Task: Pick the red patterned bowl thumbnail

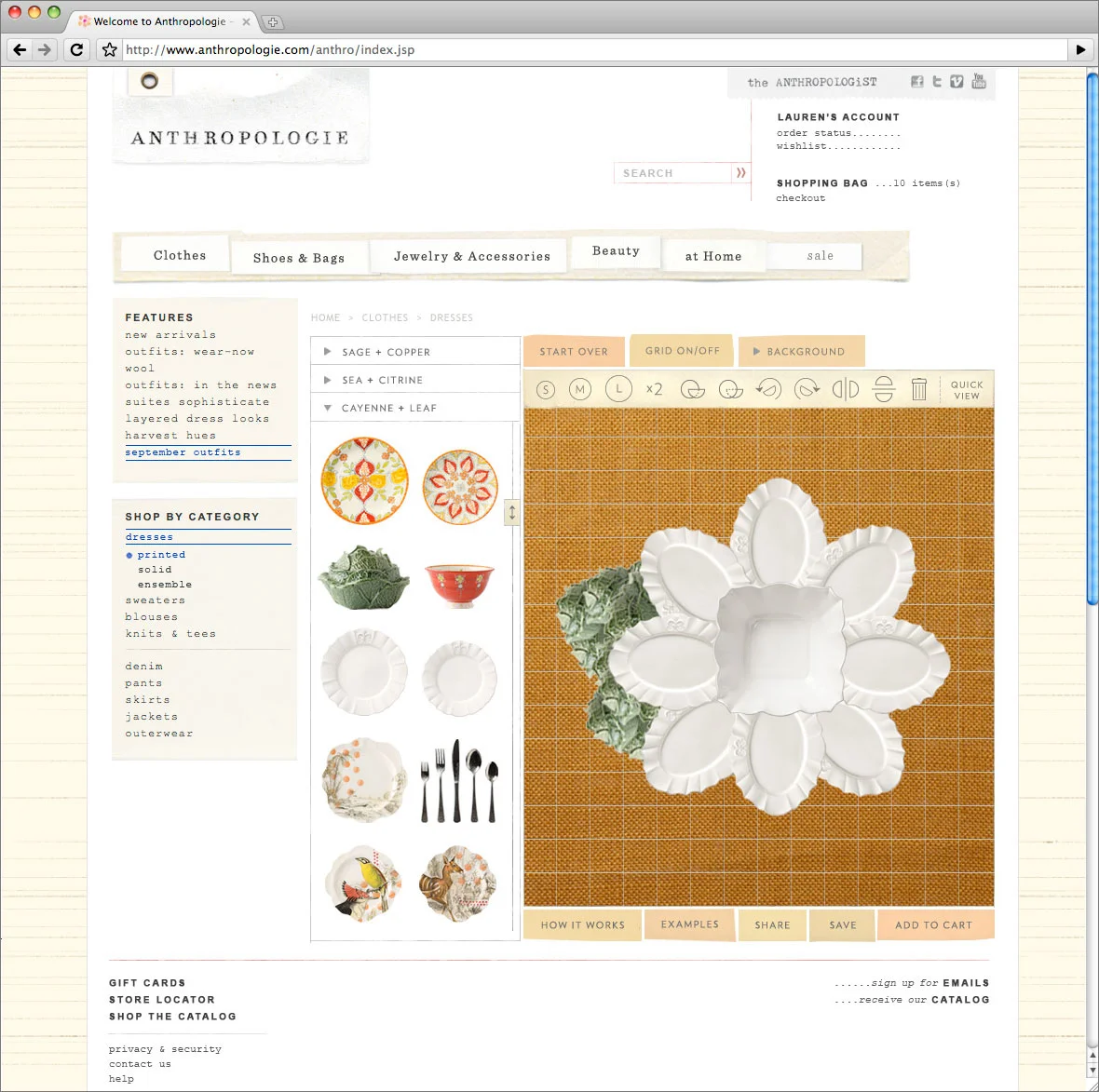Action: coord(460,585)
